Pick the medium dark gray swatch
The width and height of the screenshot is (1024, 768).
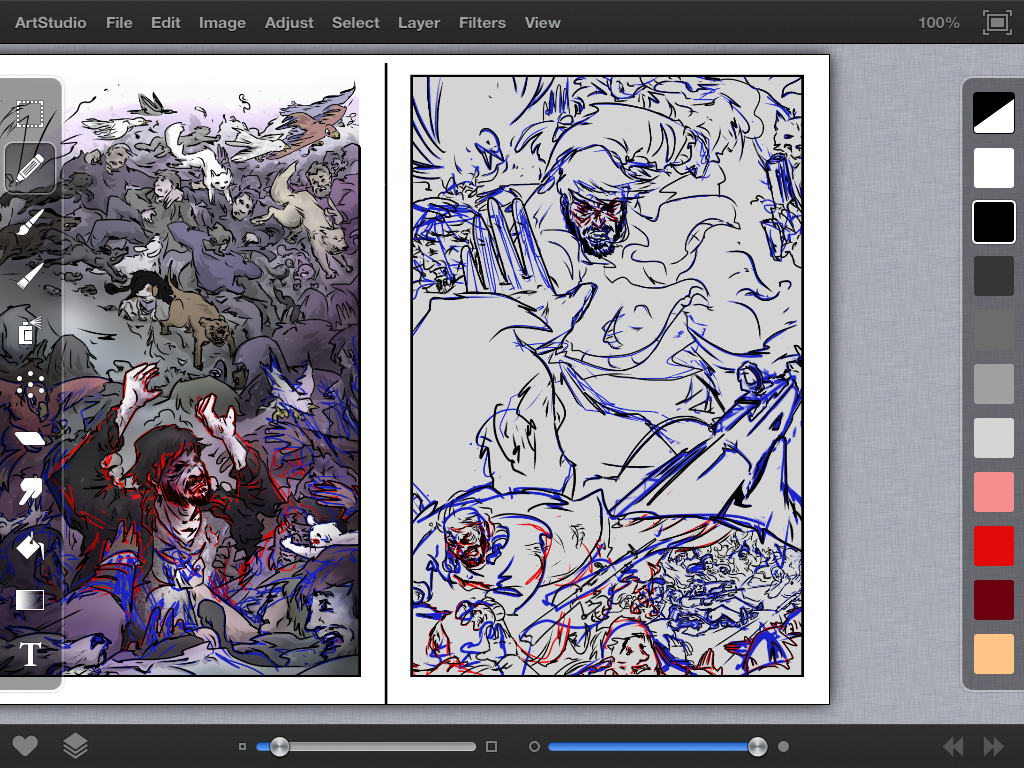pyautogui.click(x=993, y=330)
